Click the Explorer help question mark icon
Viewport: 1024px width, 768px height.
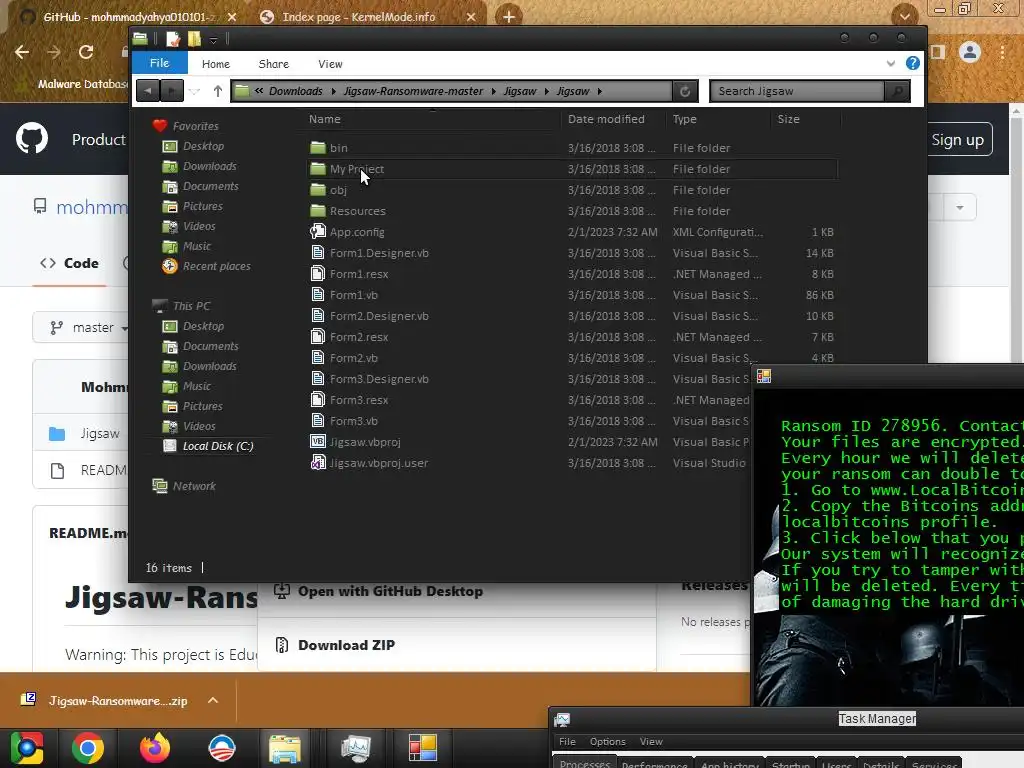[912, 63]
